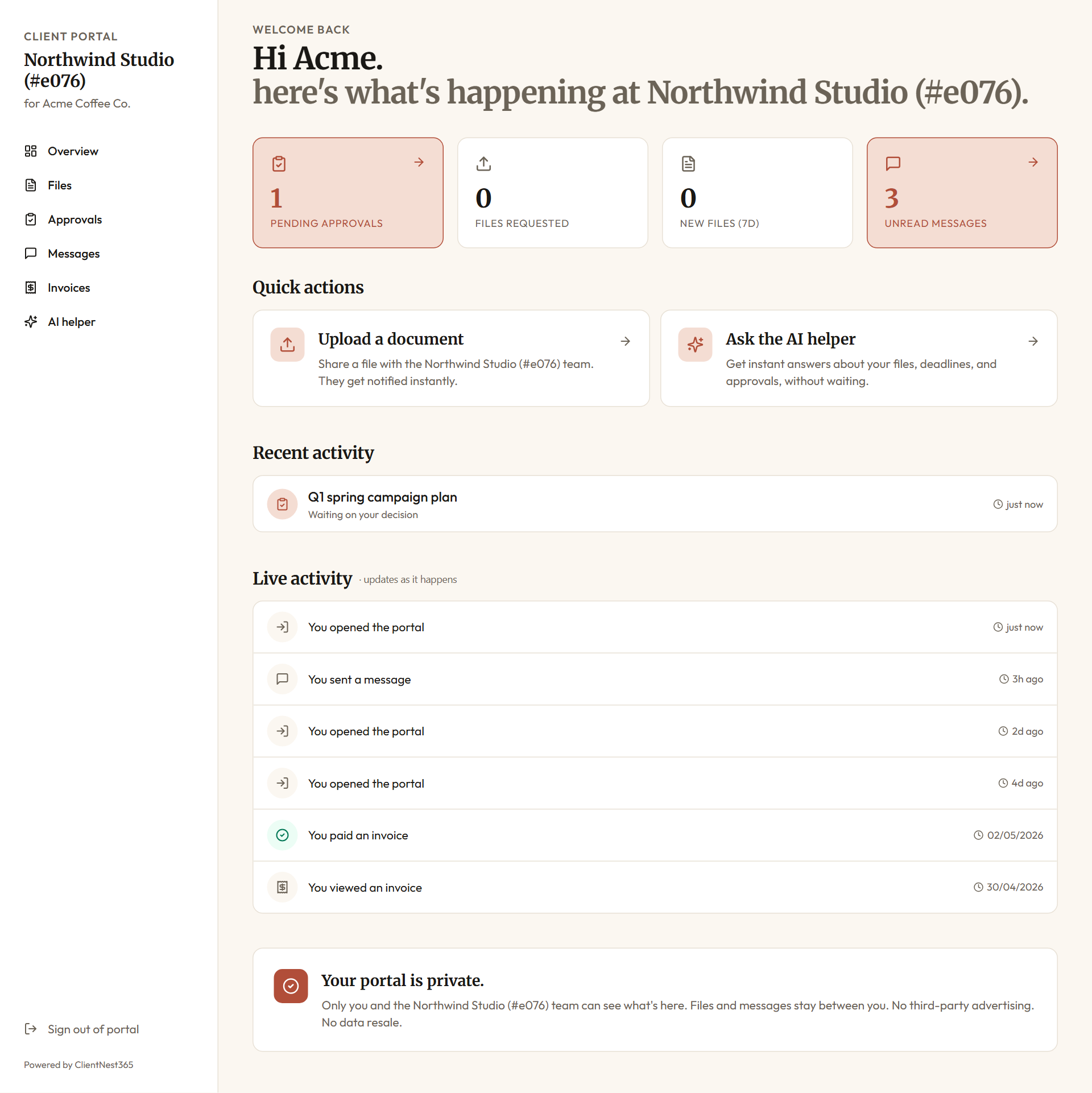
Task: Click the message icon beside You sent a message
Action: click(x=283, y=679)
